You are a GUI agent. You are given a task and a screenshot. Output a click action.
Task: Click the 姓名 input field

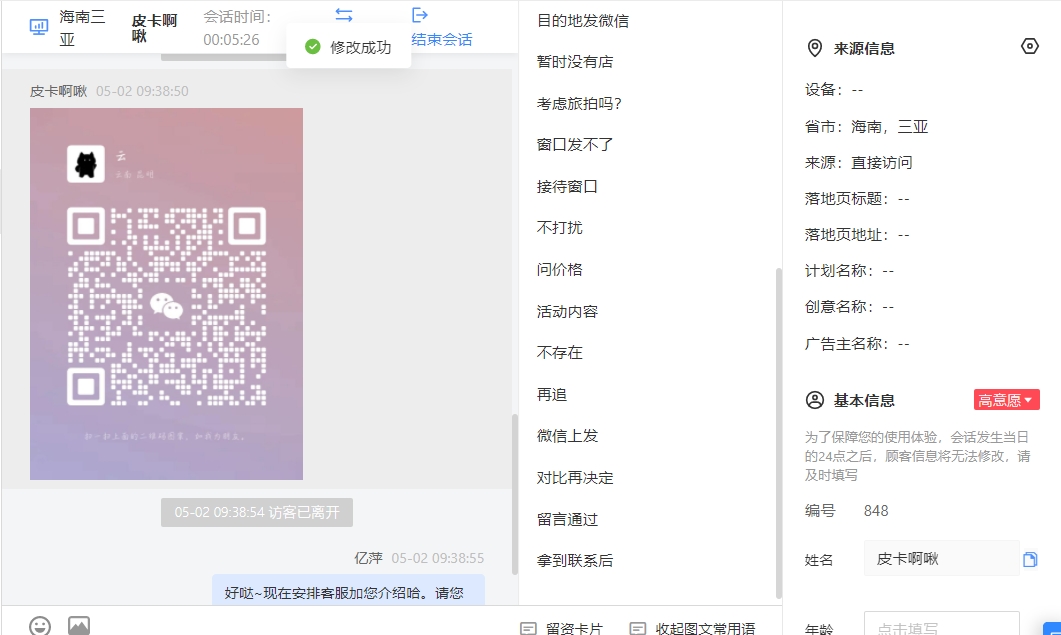tap(941, 559)
